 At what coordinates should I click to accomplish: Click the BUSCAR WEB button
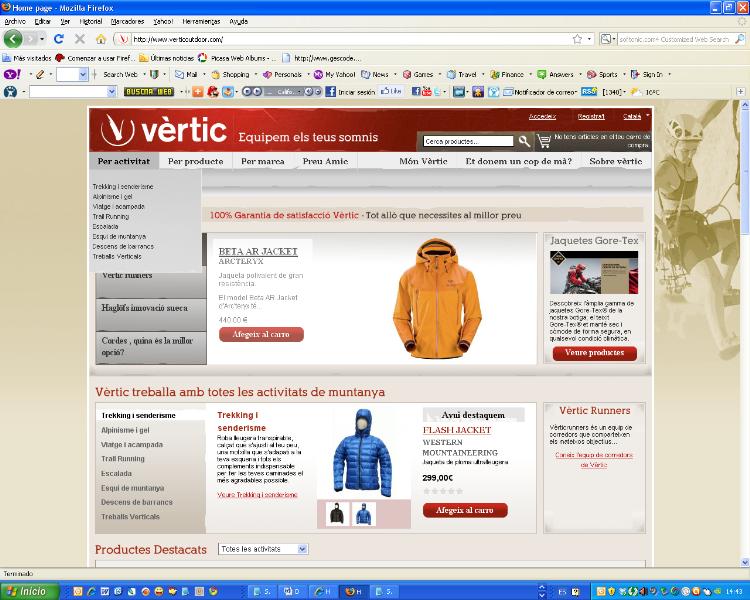(x=149, y=91)
